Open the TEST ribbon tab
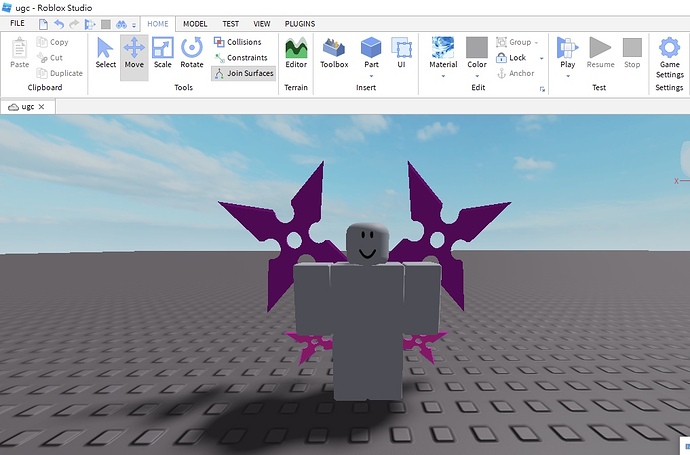The height and width of the screenshot is (455, 690). (230, 24)
